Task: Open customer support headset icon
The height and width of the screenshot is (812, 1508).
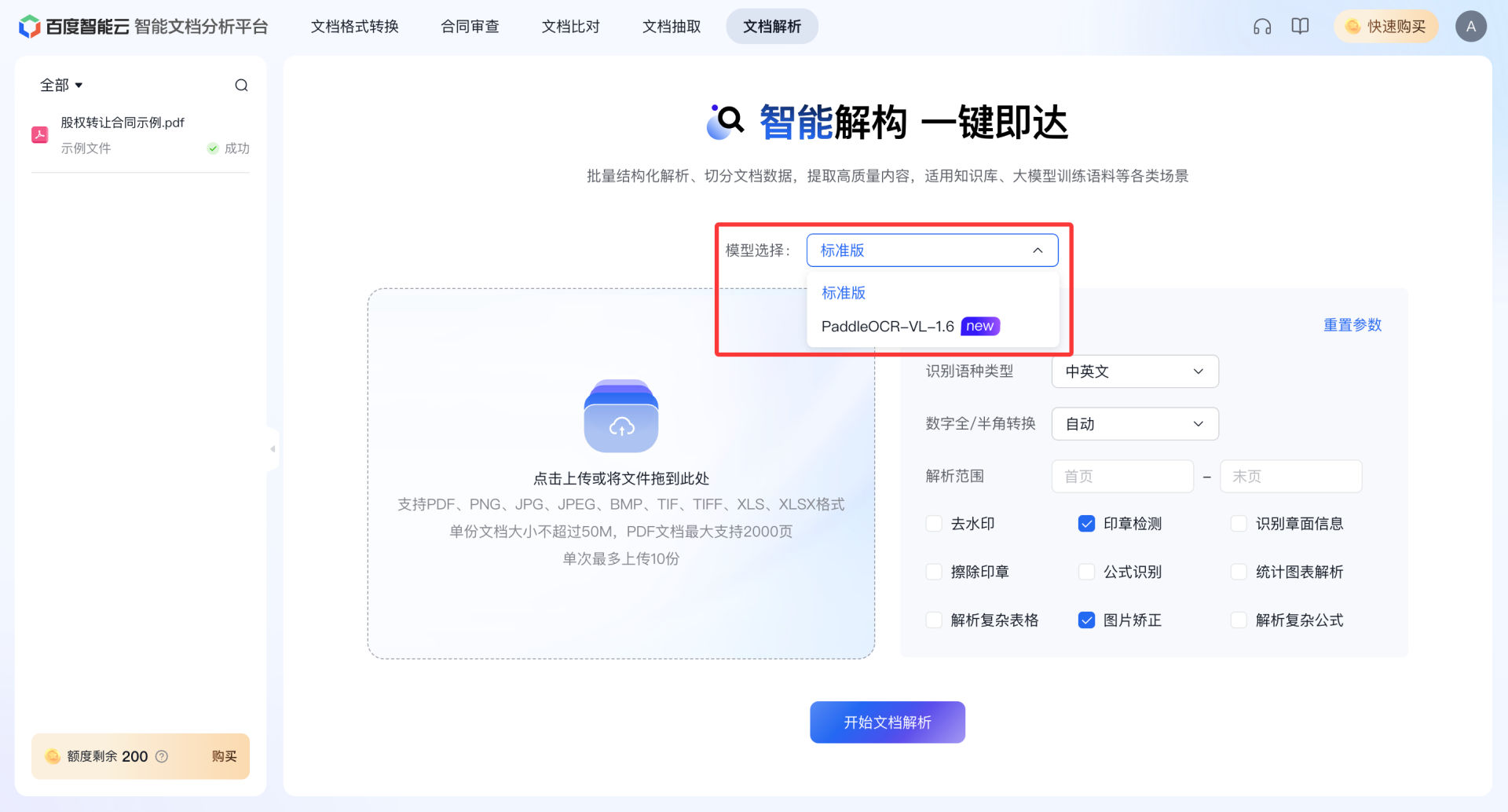Action: [x=1262, y=27]
